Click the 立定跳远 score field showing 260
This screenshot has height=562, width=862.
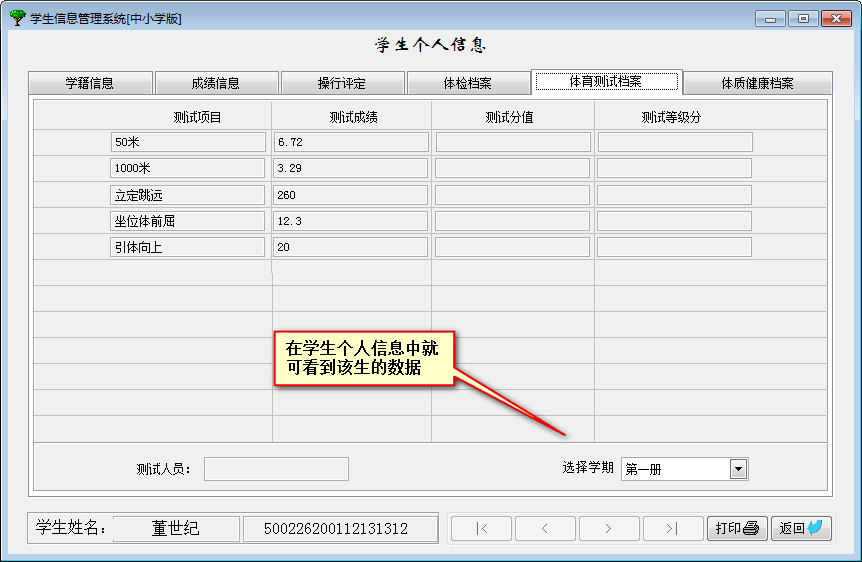point(350,194)
